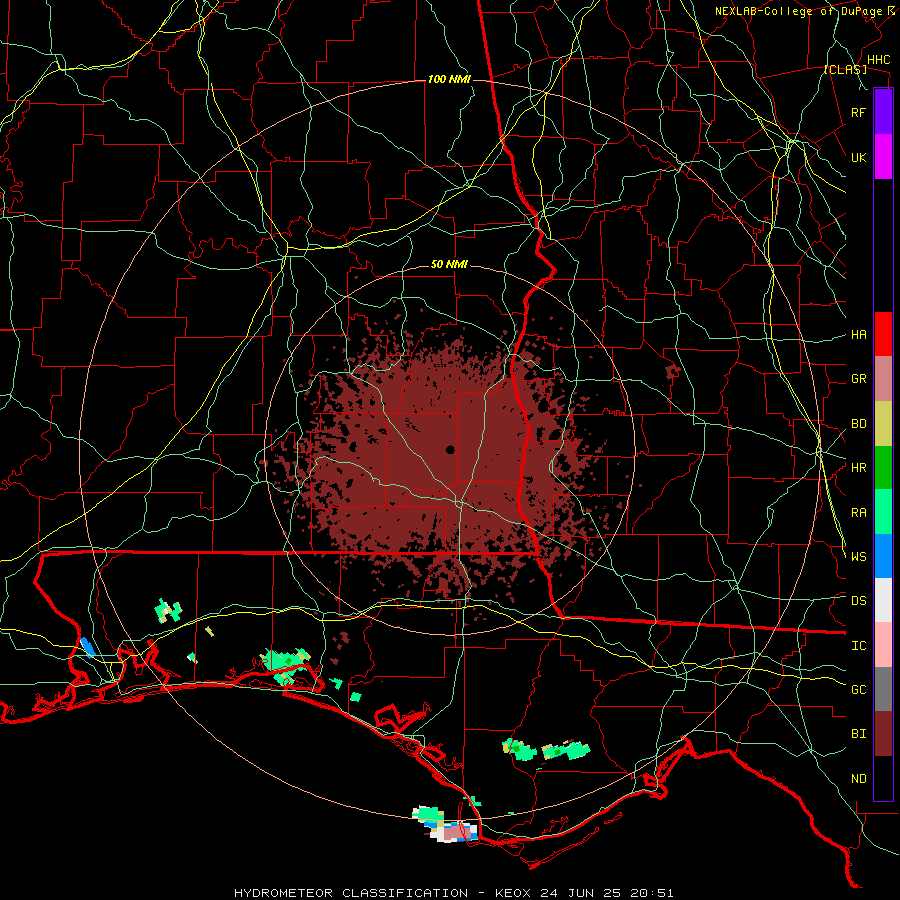Viewport: 900px width, 900px height.
Task: Click the BD legend label
Action: pyautogui.click(x=858, y=424)
